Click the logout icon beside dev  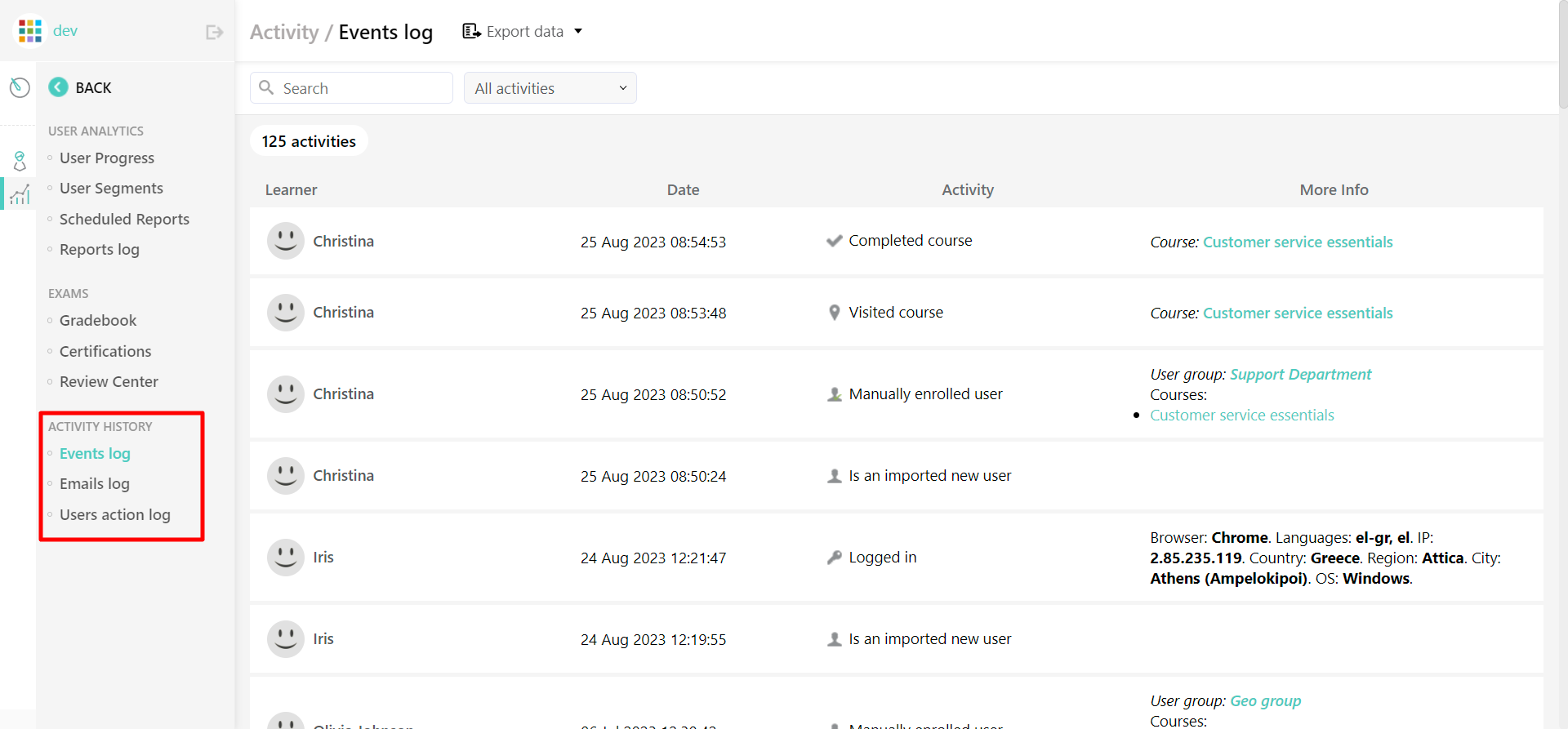215,32
